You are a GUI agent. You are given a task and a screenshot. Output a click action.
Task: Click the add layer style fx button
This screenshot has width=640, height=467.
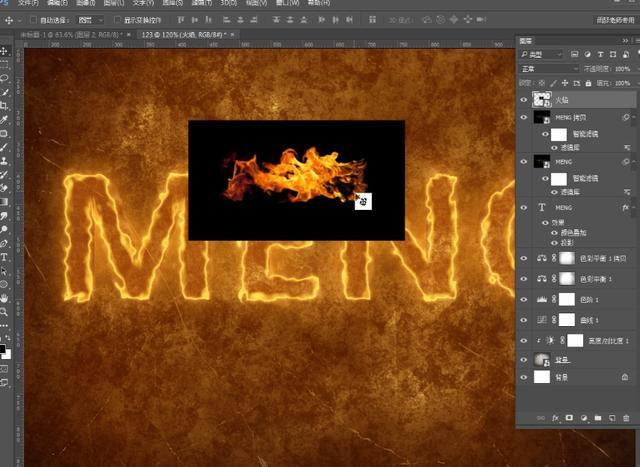(556, 418)
